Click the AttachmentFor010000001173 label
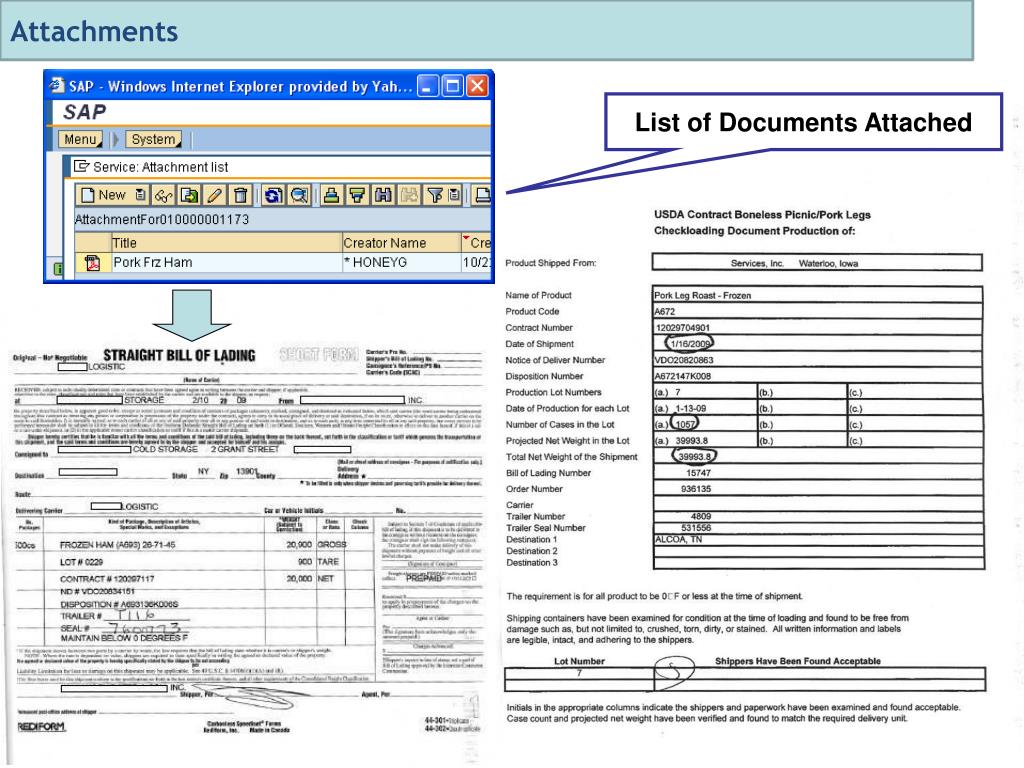This screenshot has width=1024, height=768. pos(162,219)
